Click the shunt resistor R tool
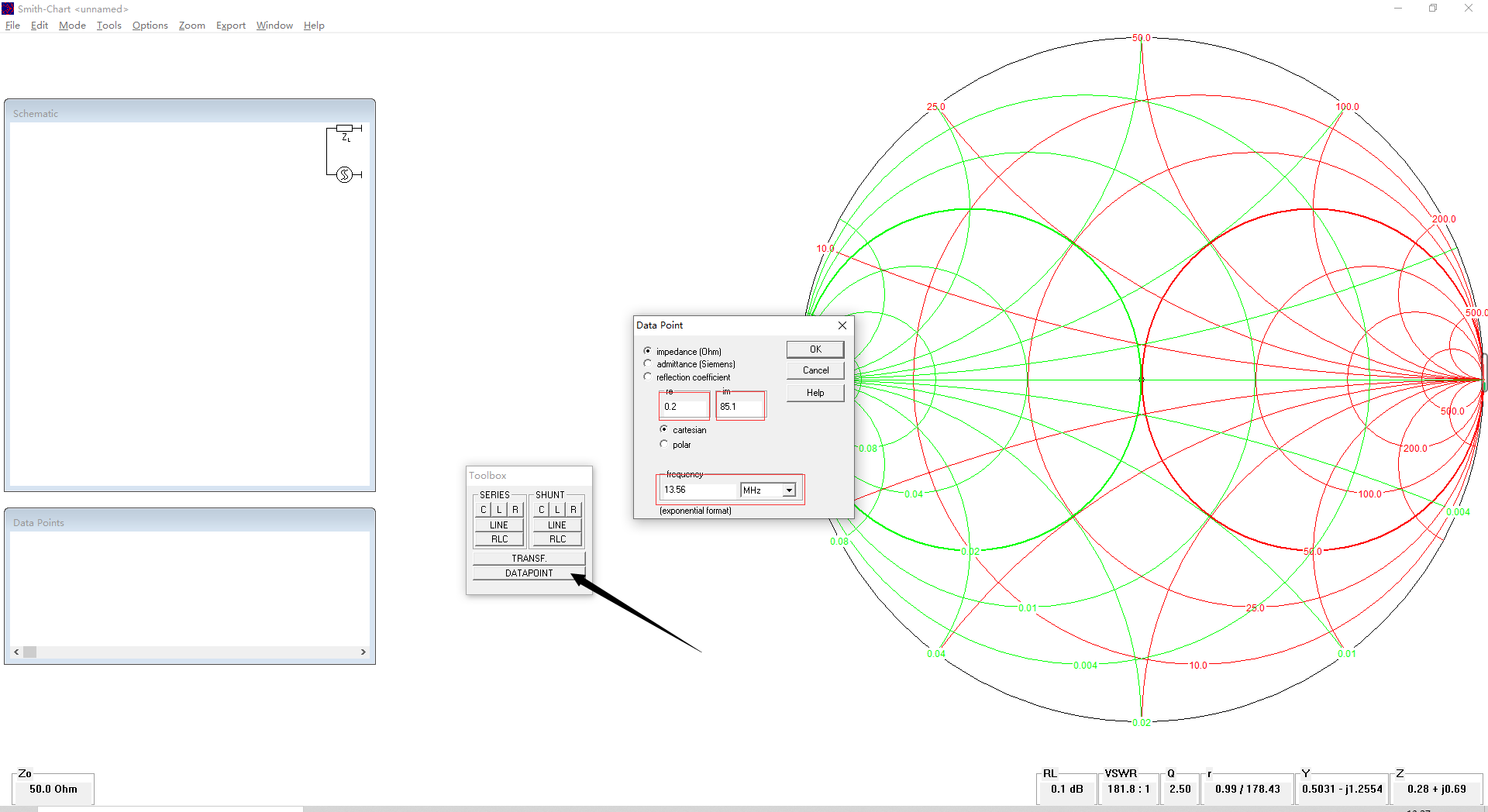Image resolution: width=1488 pixels, height=812 pixels. pos(573,509)
